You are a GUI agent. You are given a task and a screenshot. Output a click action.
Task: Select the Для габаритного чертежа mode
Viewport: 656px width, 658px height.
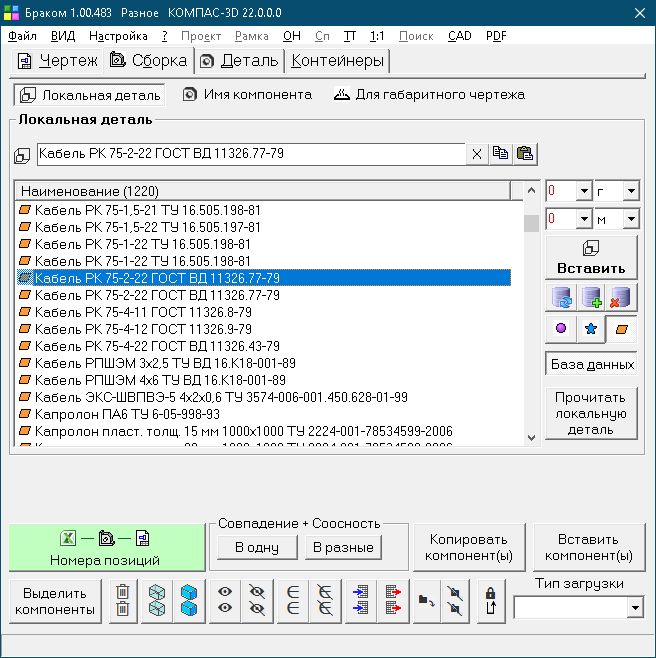coord(429,94)
